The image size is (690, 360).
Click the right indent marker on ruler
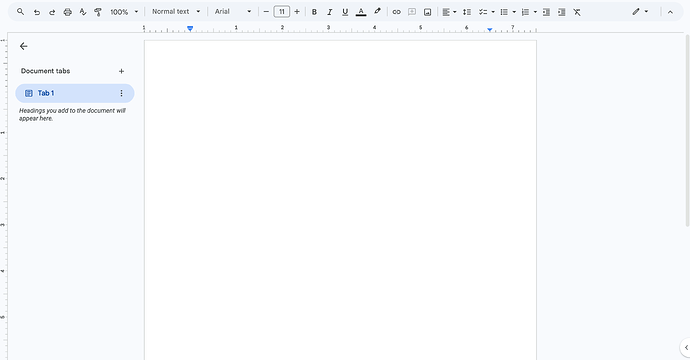(490, 29)
